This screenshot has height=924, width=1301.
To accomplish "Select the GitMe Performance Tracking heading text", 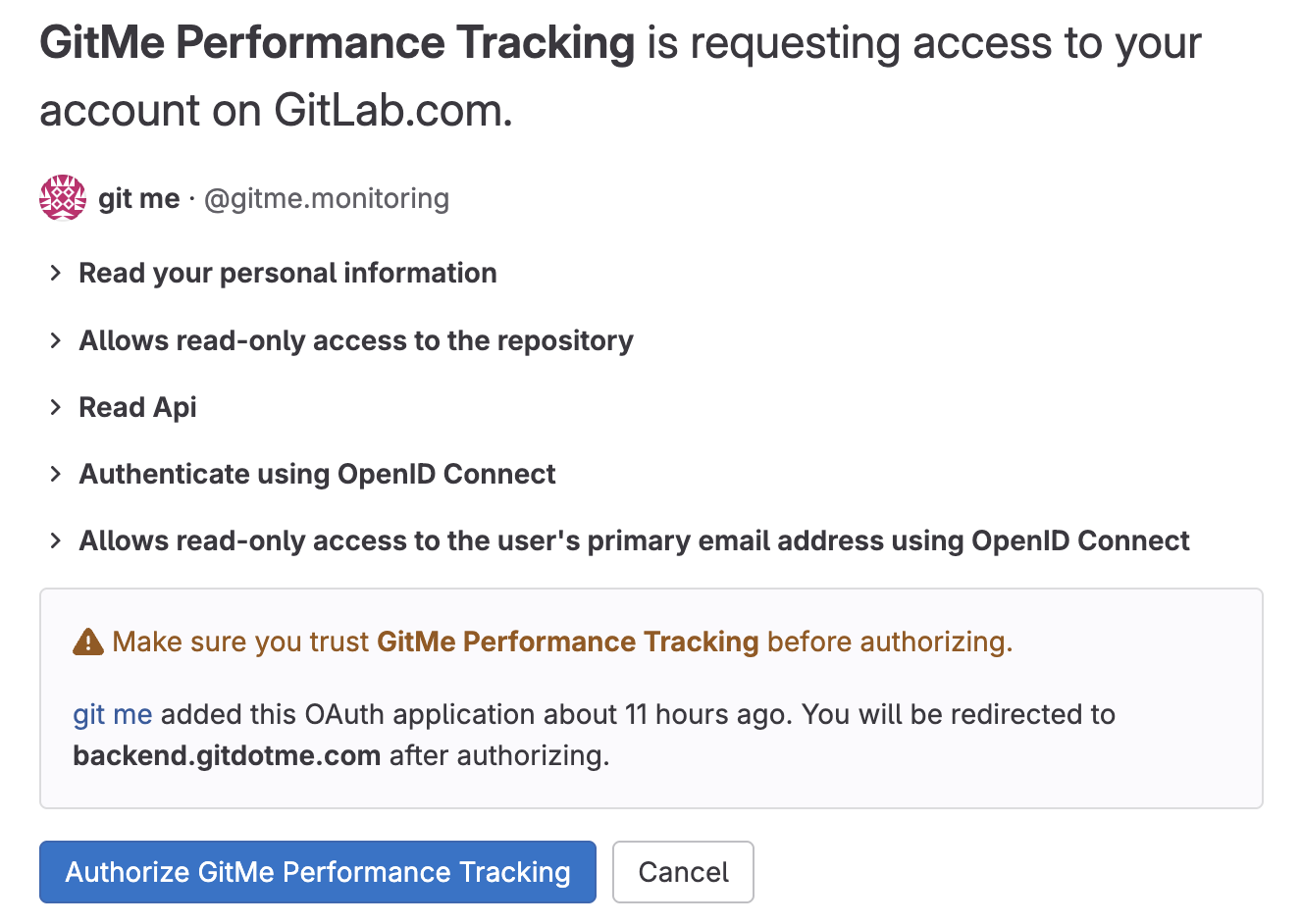I will click(x=336, y=42).
